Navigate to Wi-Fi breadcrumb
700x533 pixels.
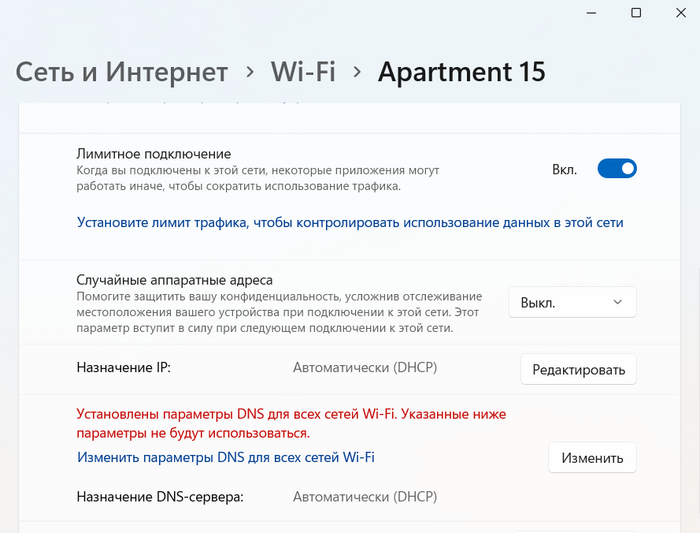(x=303, y=72)
